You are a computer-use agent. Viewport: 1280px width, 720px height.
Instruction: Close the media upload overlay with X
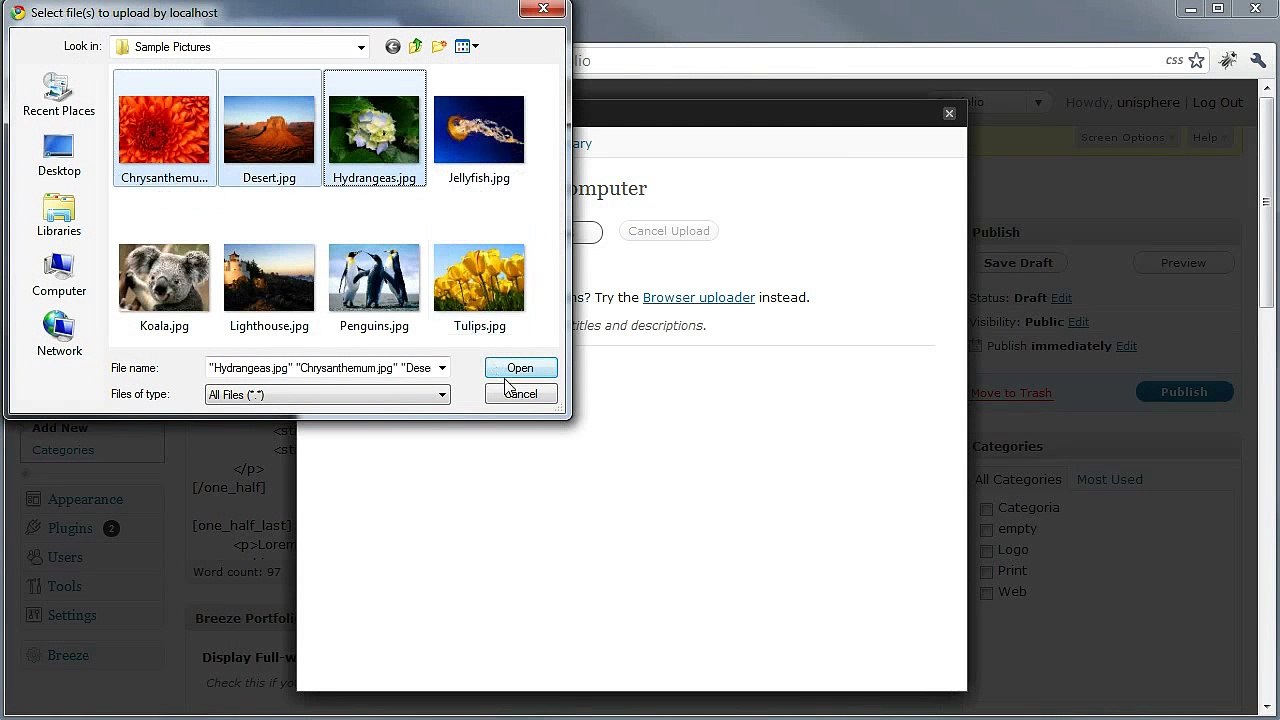[950, 113]
